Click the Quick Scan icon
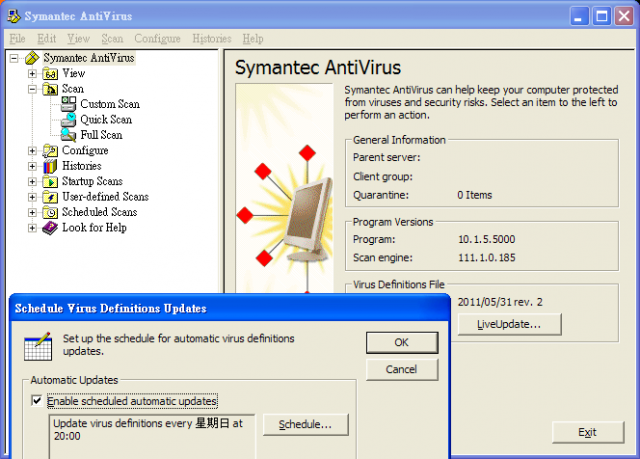 (69, 120)
